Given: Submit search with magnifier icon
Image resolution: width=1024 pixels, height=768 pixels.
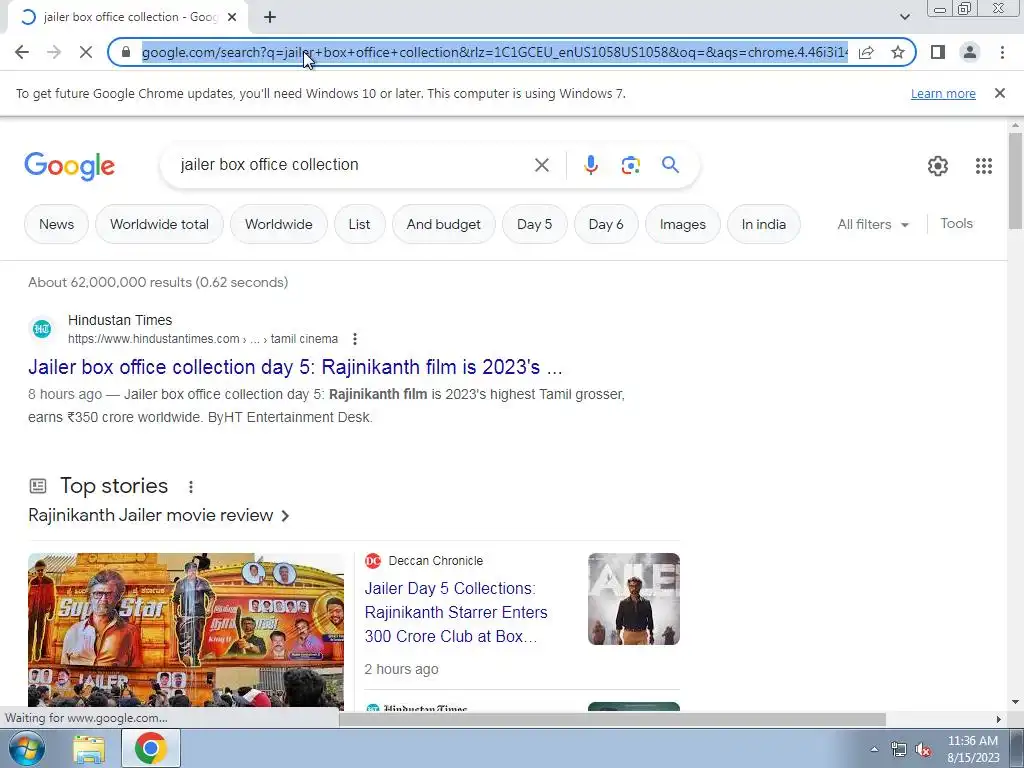Looking at the screenshot, I should click(x=670, y=165).
